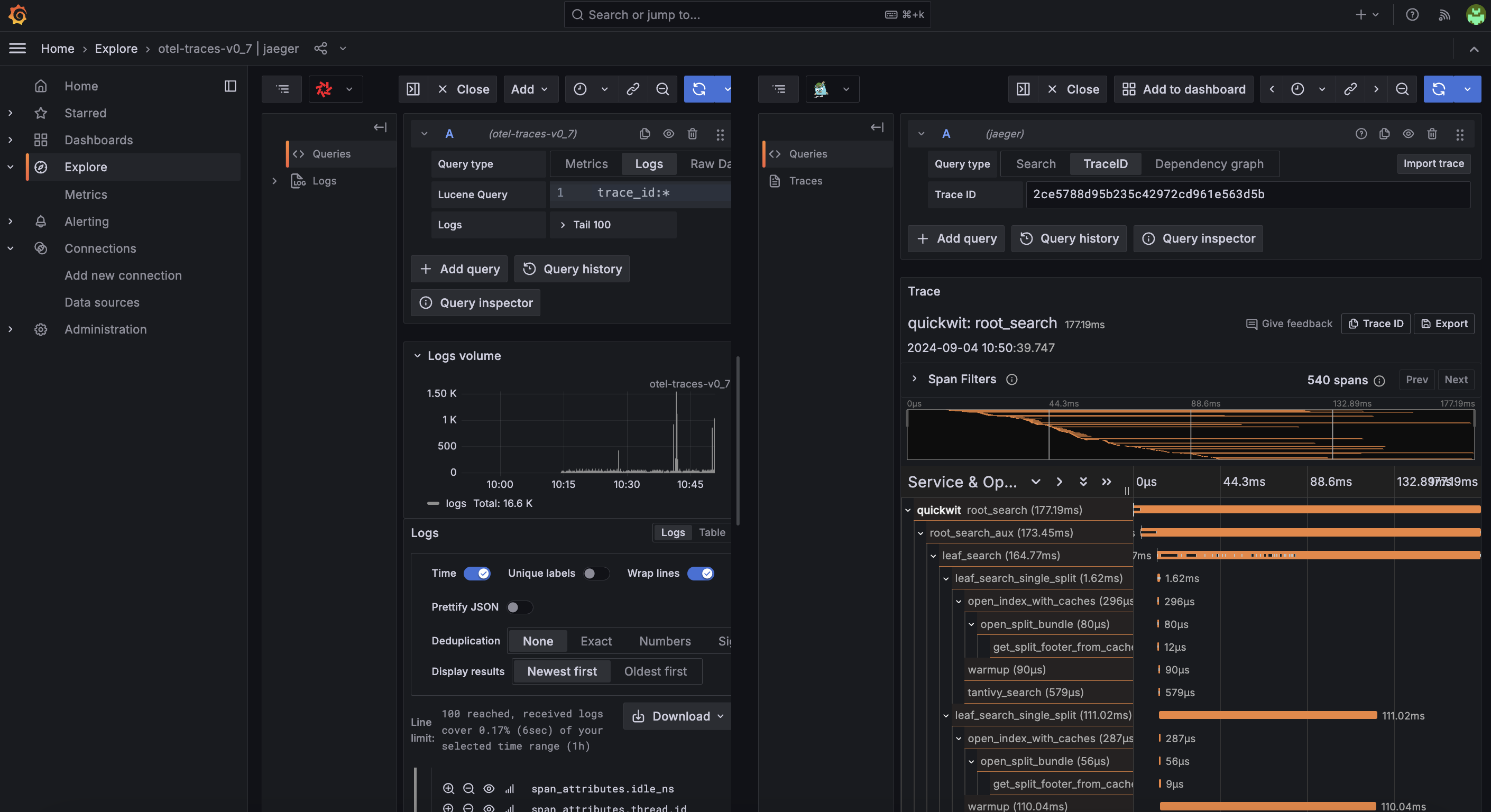
Task: Open the hamburger navigation menu
Action: click(x=17, y=49)
